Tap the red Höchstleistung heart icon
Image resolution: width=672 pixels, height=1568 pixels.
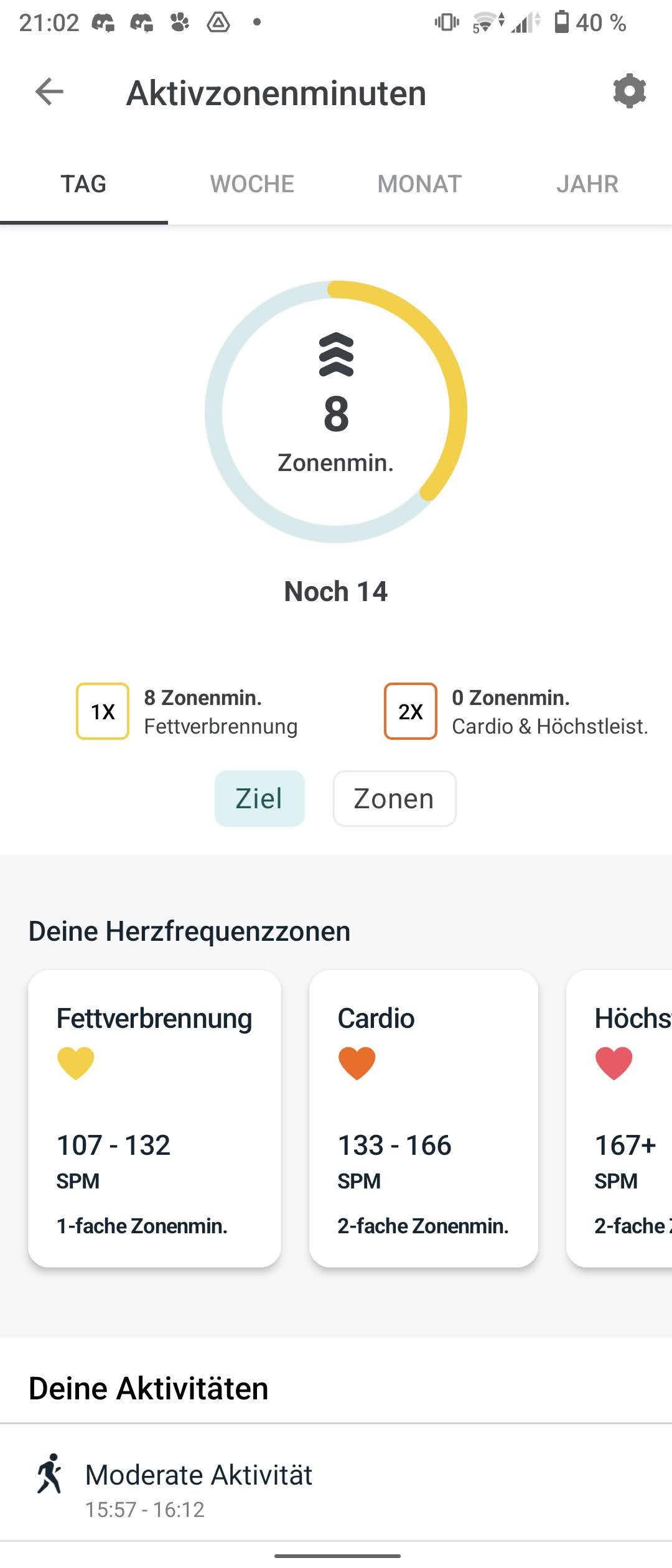click(614, 1063)
